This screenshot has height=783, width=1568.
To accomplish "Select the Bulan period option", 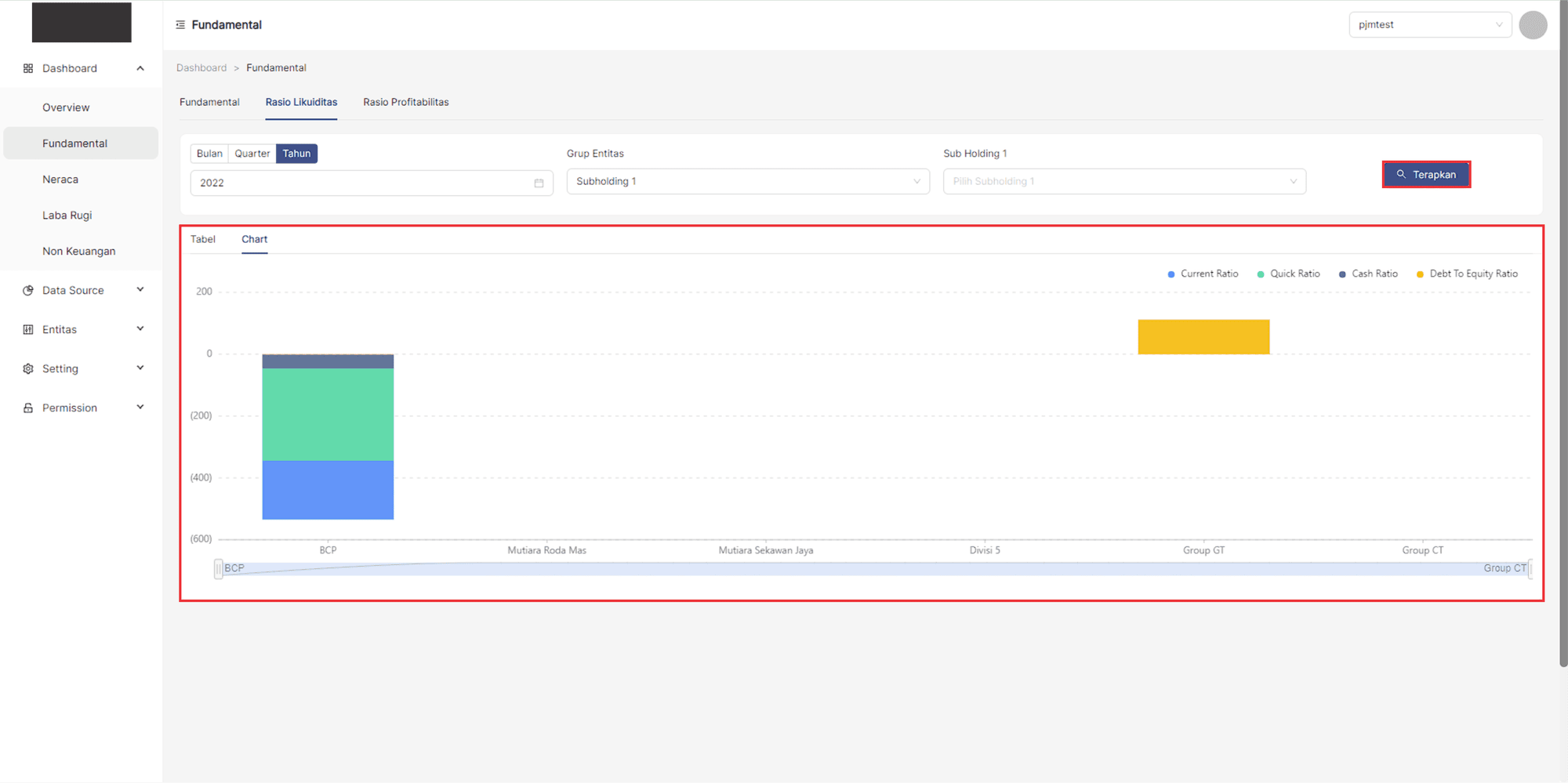I will click(209, 154).
